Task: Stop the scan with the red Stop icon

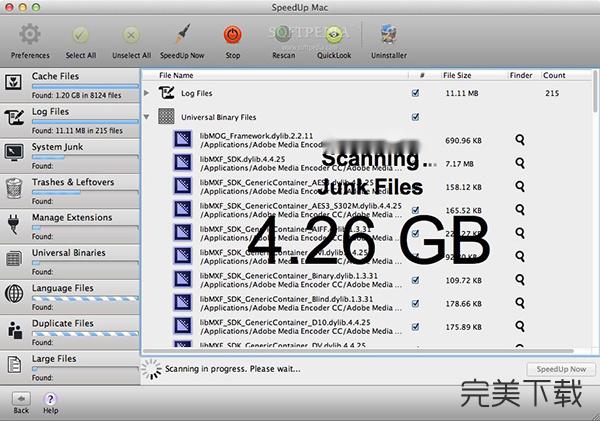Action: click(233, 35)
